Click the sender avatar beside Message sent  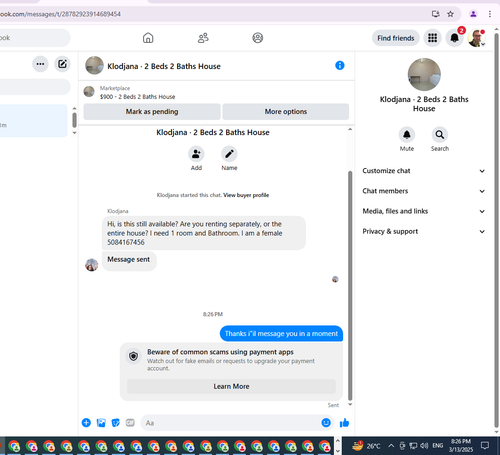91,265
